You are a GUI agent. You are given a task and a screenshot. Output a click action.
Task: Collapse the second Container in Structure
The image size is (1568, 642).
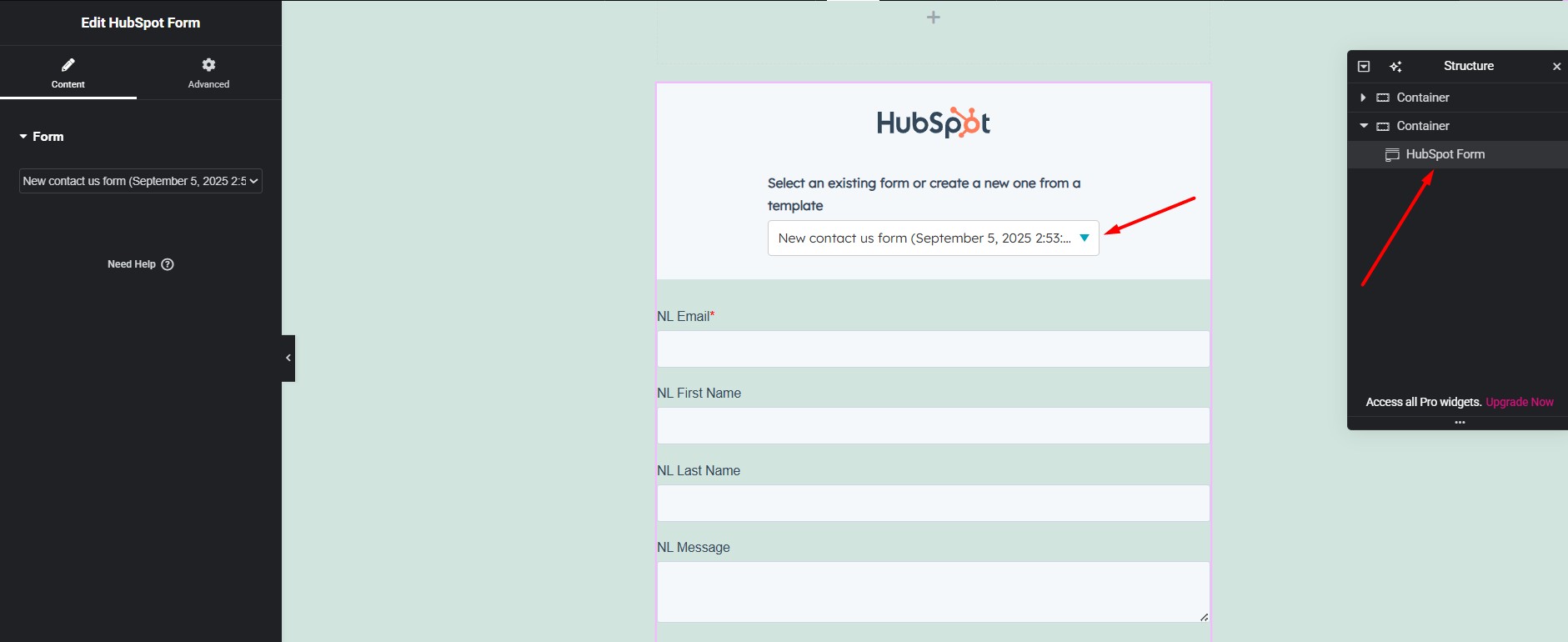[x=1364, y=126]
